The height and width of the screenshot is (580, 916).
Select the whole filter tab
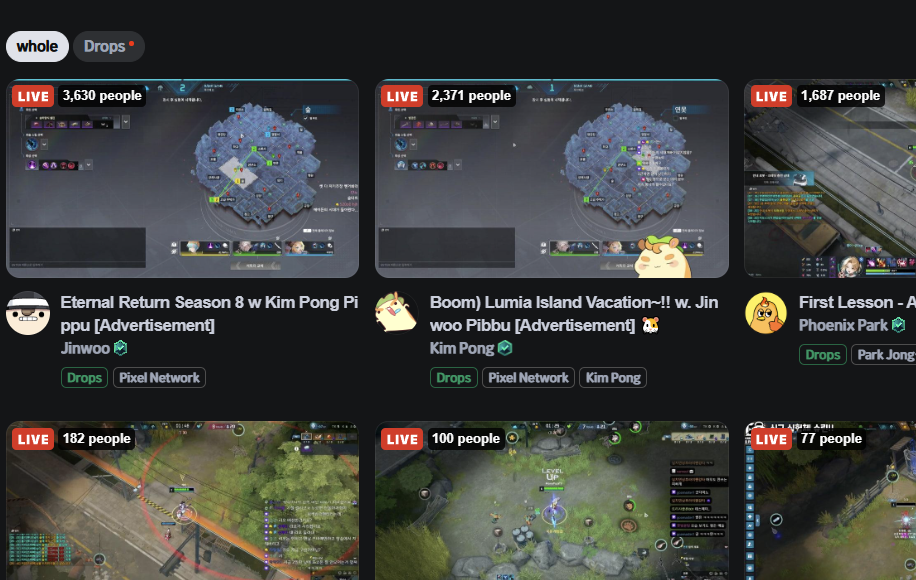point(37,47)
